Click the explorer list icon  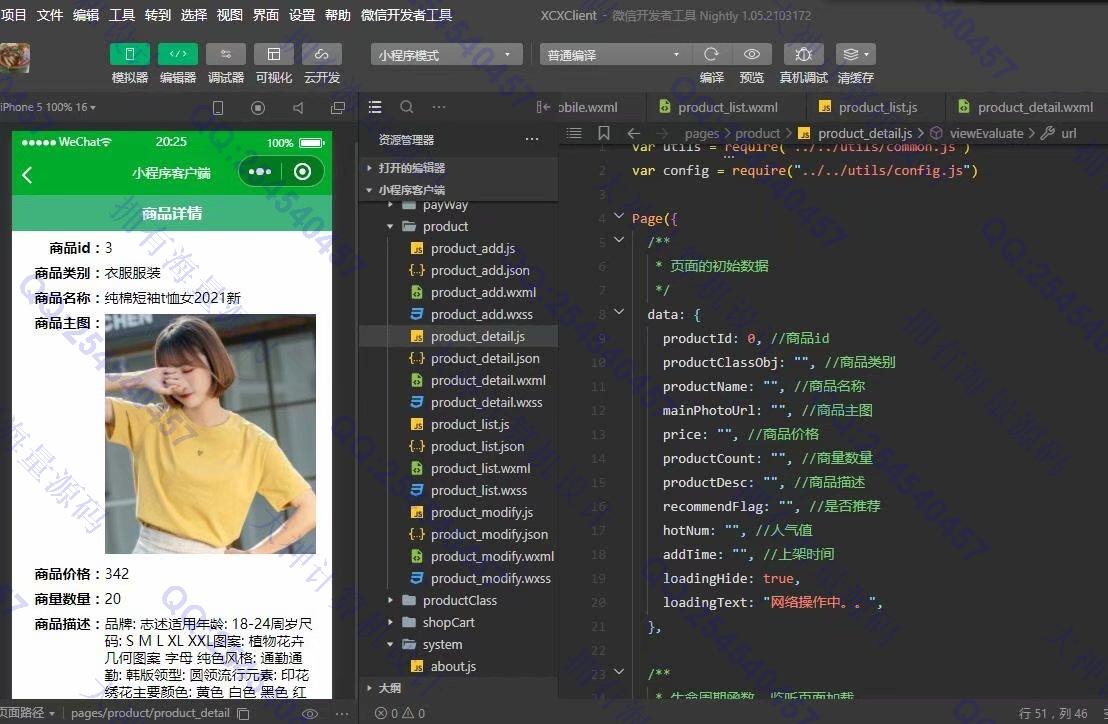[x=375, y=107]
